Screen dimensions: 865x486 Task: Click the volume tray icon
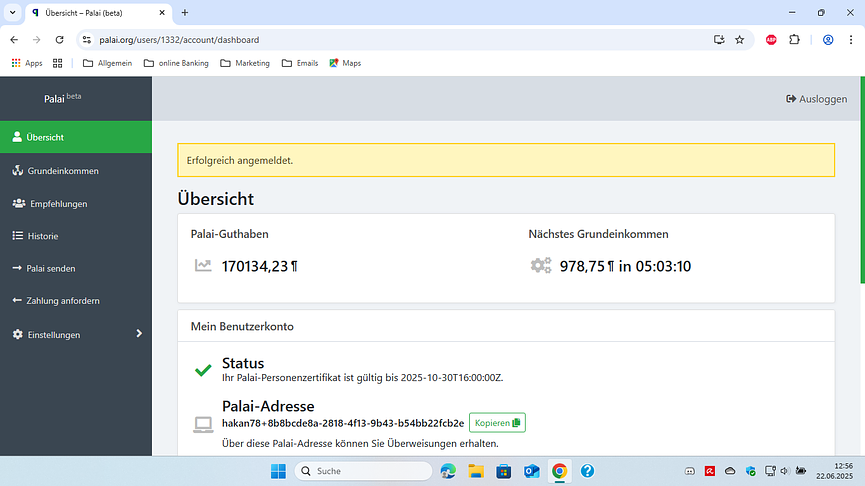tap(784, 471)
